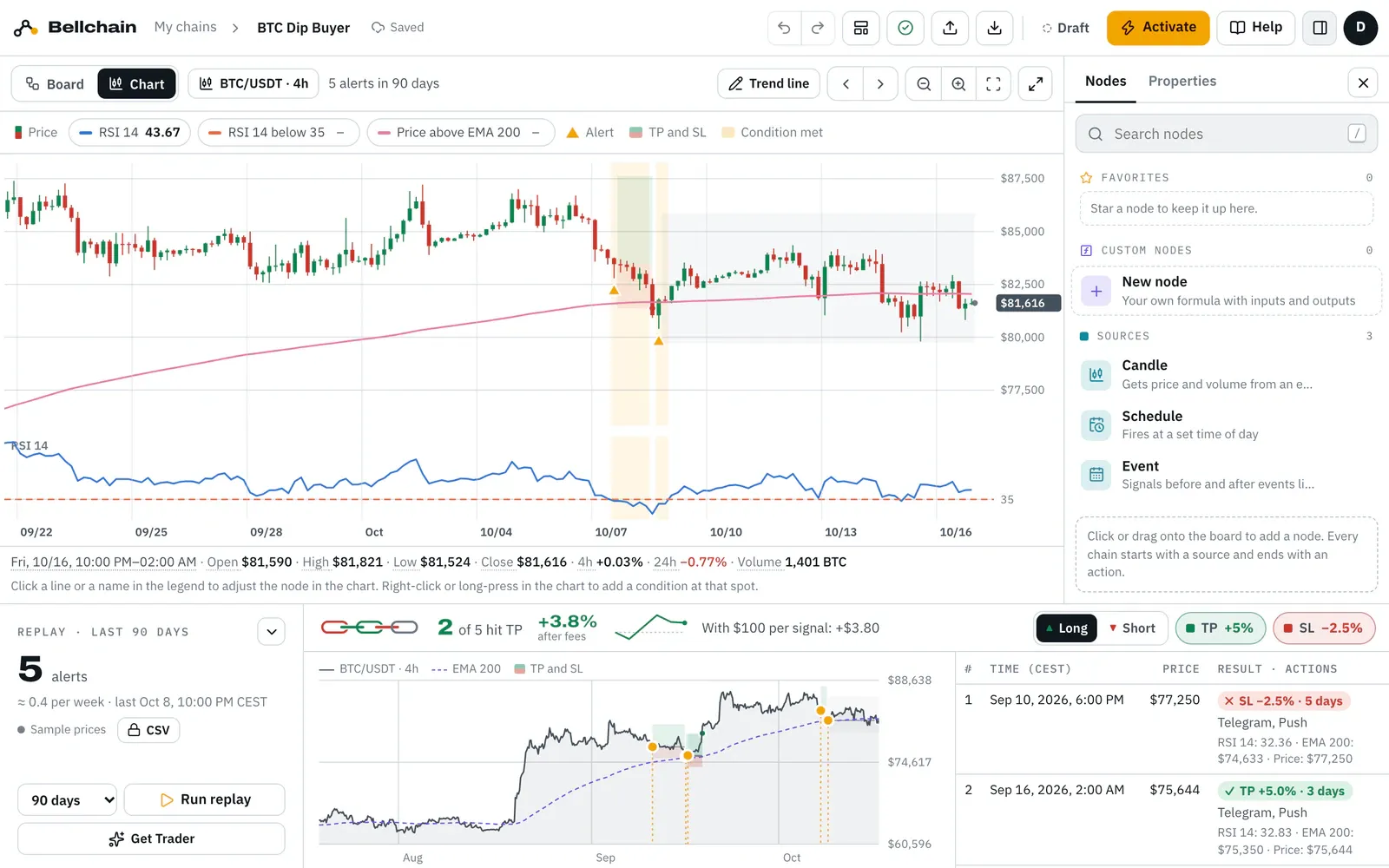Switch to Board view
The height and width of the screenshot is (868, 1389).
coord(55,83)
